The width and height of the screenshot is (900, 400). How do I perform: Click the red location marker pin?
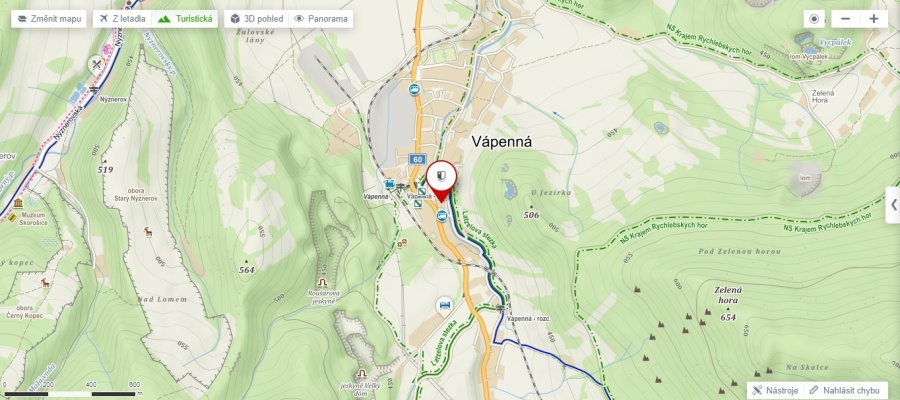click(x=441, y=181)
